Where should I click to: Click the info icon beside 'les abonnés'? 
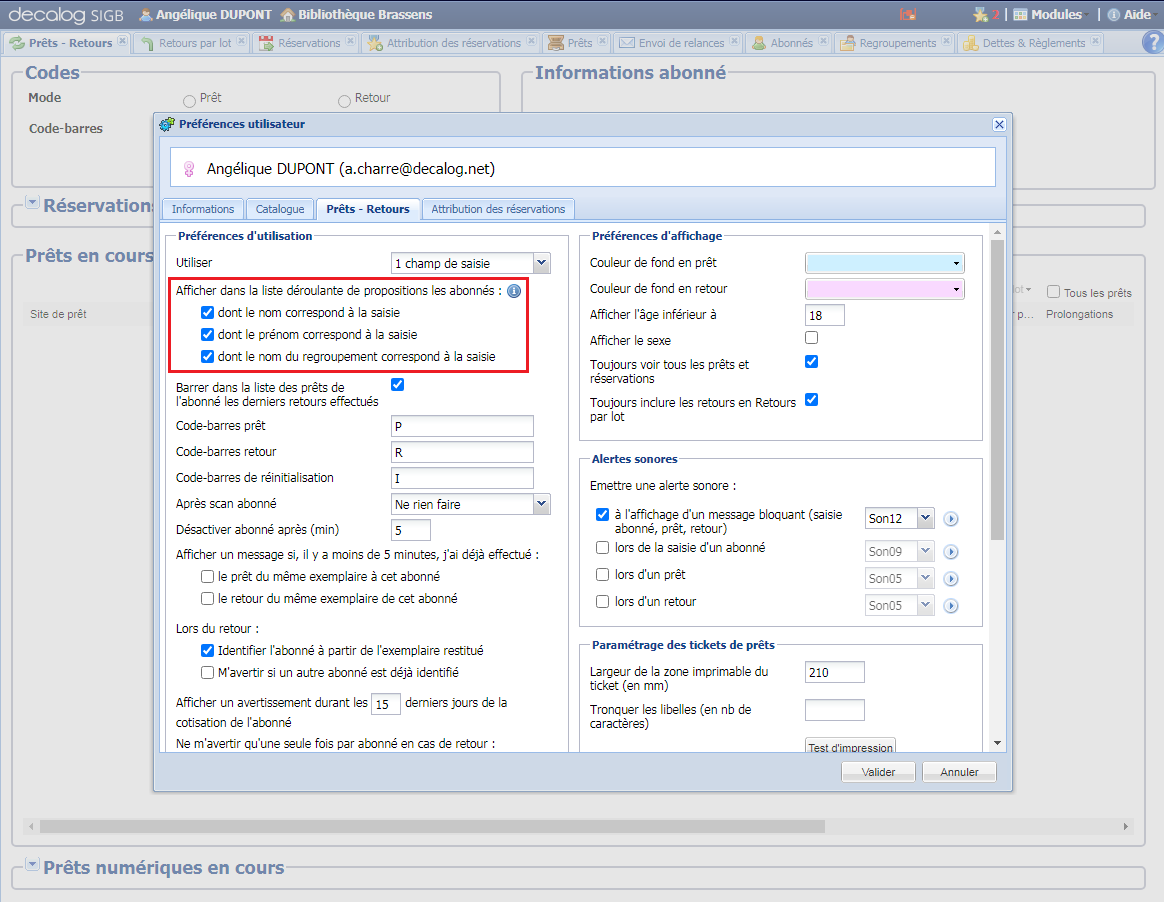[514, 292]
